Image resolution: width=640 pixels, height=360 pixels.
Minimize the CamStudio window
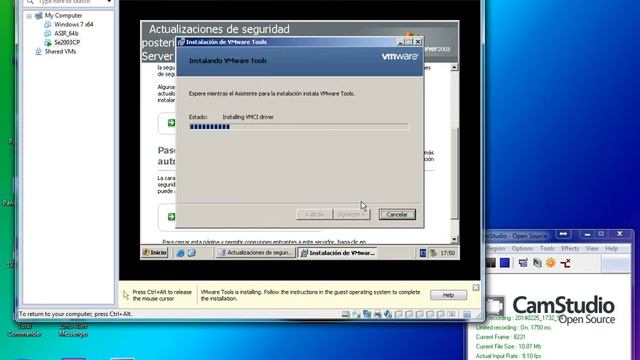pos(587,234)
